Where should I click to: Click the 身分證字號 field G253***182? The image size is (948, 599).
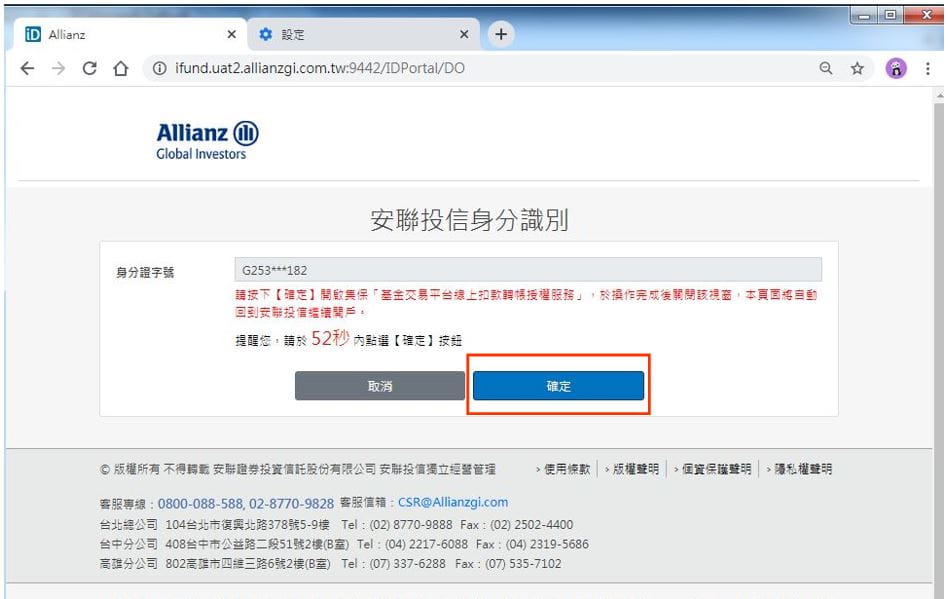coord(528,270)
